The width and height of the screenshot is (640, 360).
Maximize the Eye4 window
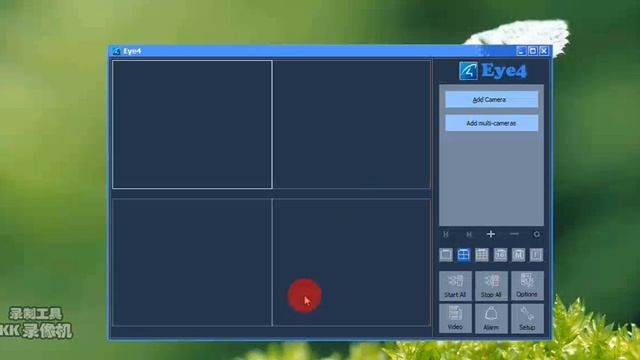point(532,51)
